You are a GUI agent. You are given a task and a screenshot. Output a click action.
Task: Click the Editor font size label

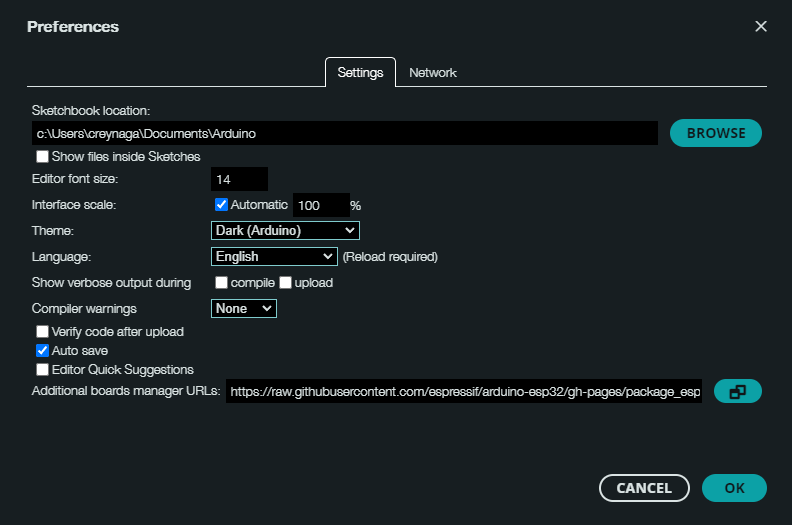[75, 179]
